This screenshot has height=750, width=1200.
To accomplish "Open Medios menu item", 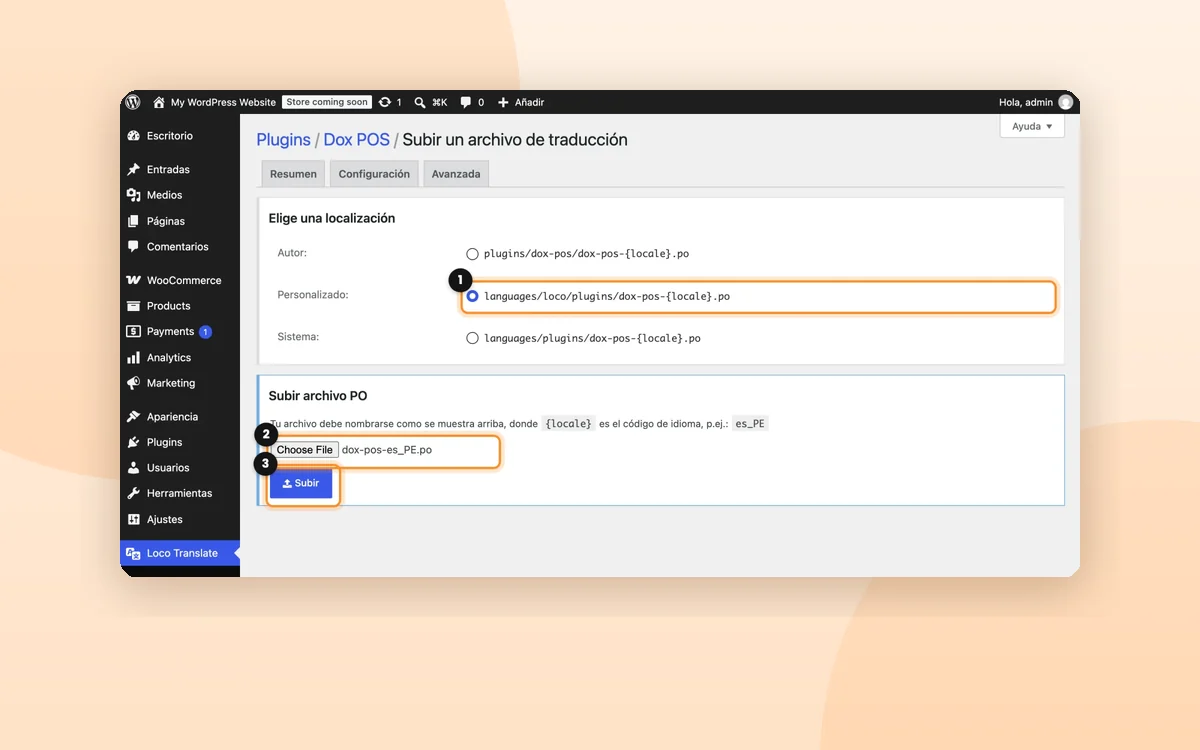I will coord(180,195).
